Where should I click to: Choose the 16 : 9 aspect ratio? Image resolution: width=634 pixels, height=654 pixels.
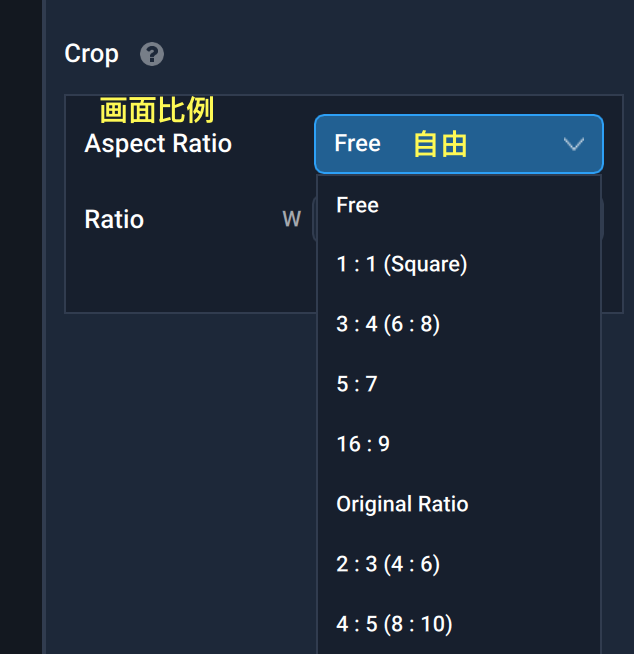click(363, 444)
